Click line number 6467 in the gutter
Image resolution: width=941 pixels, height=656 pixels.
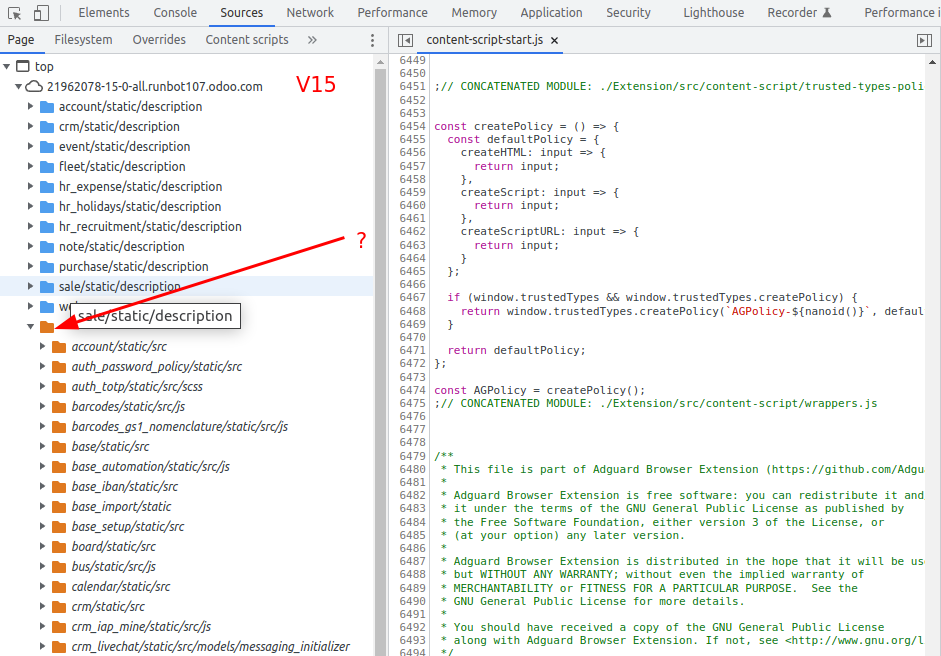(x=412, y=298)
